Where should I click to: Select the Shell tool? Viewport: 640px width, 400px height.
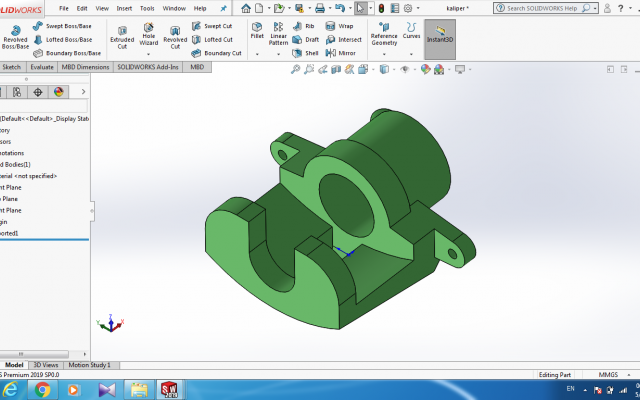[x=305, y=53]
